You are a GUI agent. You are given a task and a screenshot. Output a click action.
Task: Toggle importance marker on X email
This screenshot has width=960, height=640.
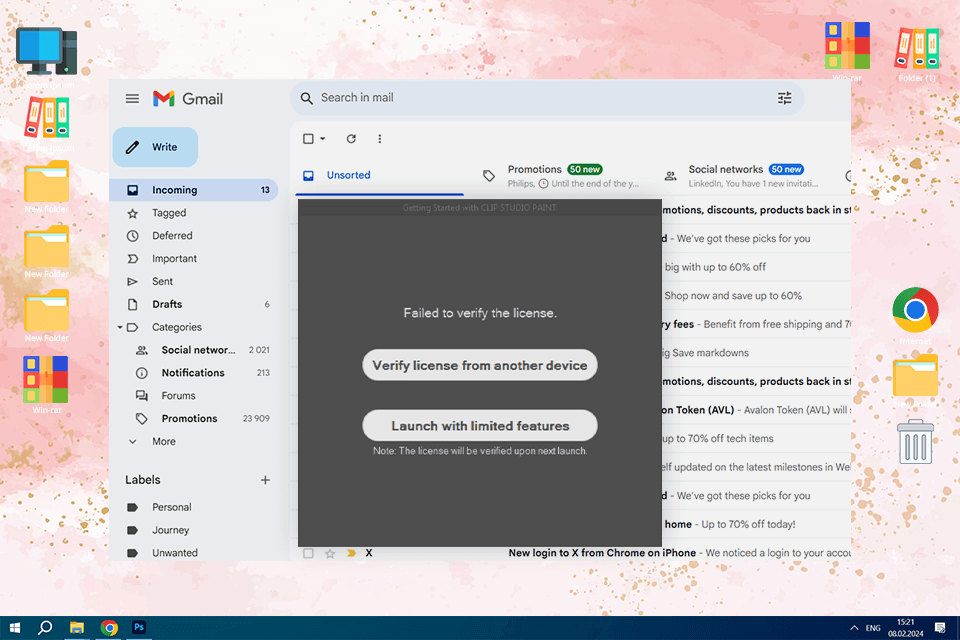point(351,554)
